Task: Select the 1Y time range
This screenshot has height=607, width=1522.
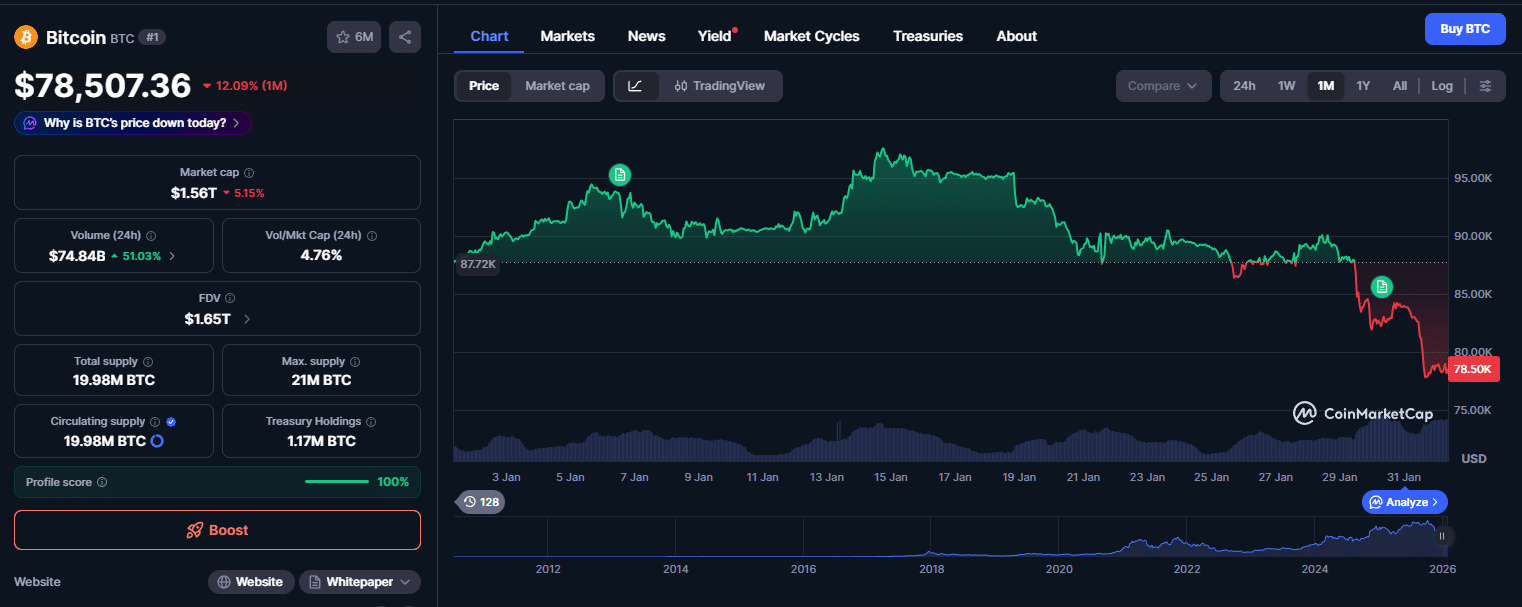Action: pos(1363,86)
